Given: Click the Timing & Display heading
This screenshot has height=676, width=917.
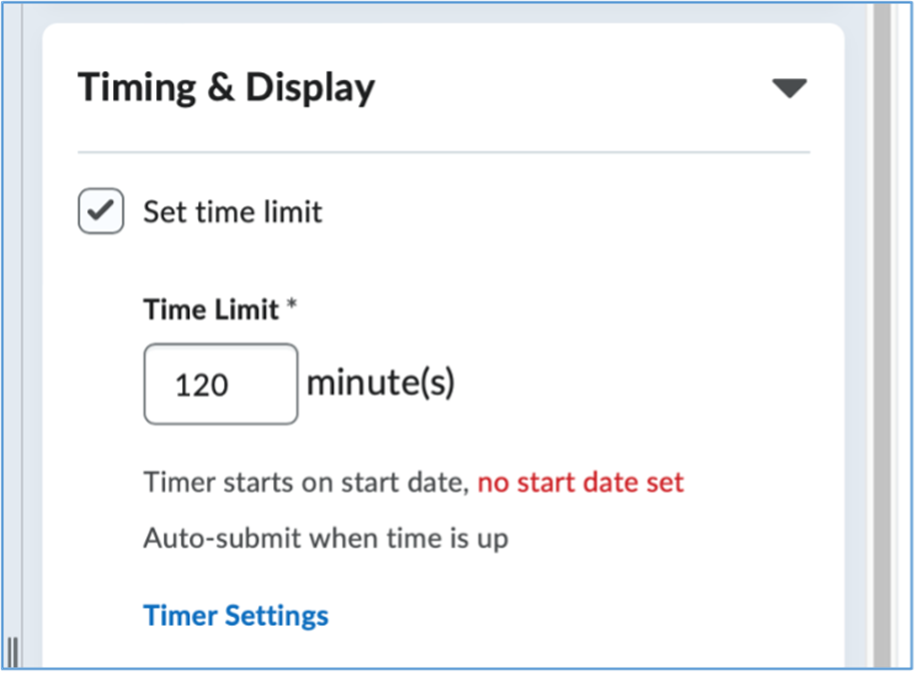Looking at the screenshot, I should (x=226, y=88).
